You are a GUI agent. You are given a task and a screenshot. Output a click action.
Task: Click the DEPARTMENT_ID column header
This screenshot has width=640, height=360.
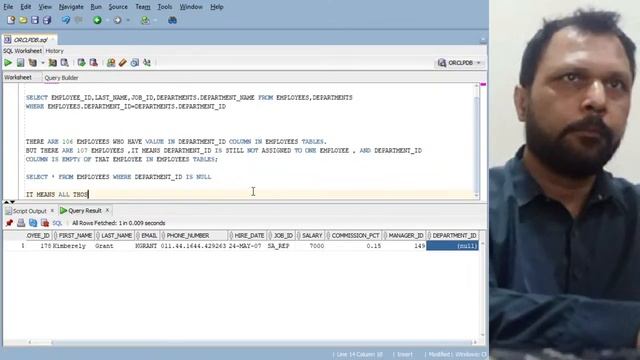[x=454, y=236]
